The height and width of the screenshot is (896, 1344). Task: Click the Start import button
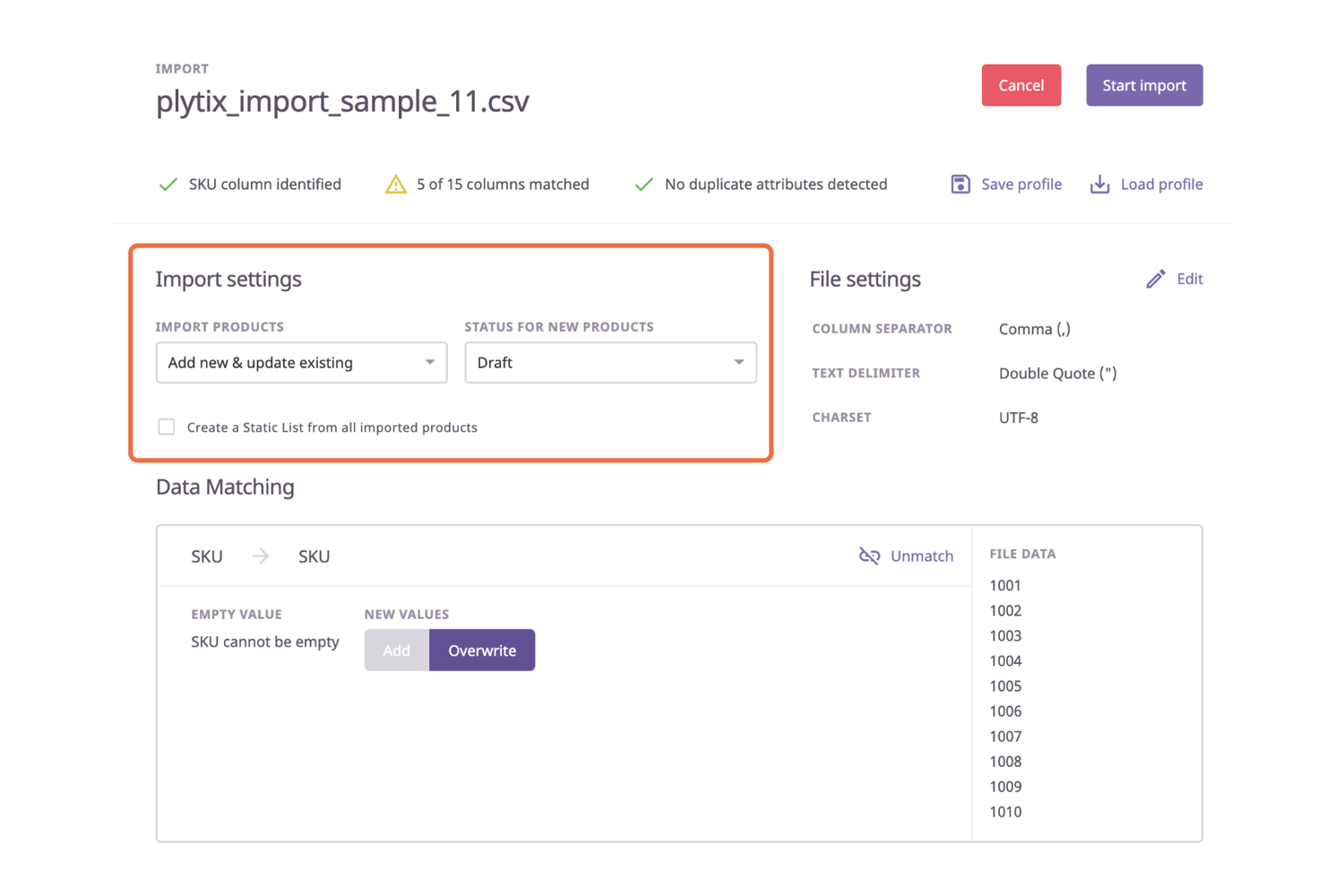tap(1144, 84)
